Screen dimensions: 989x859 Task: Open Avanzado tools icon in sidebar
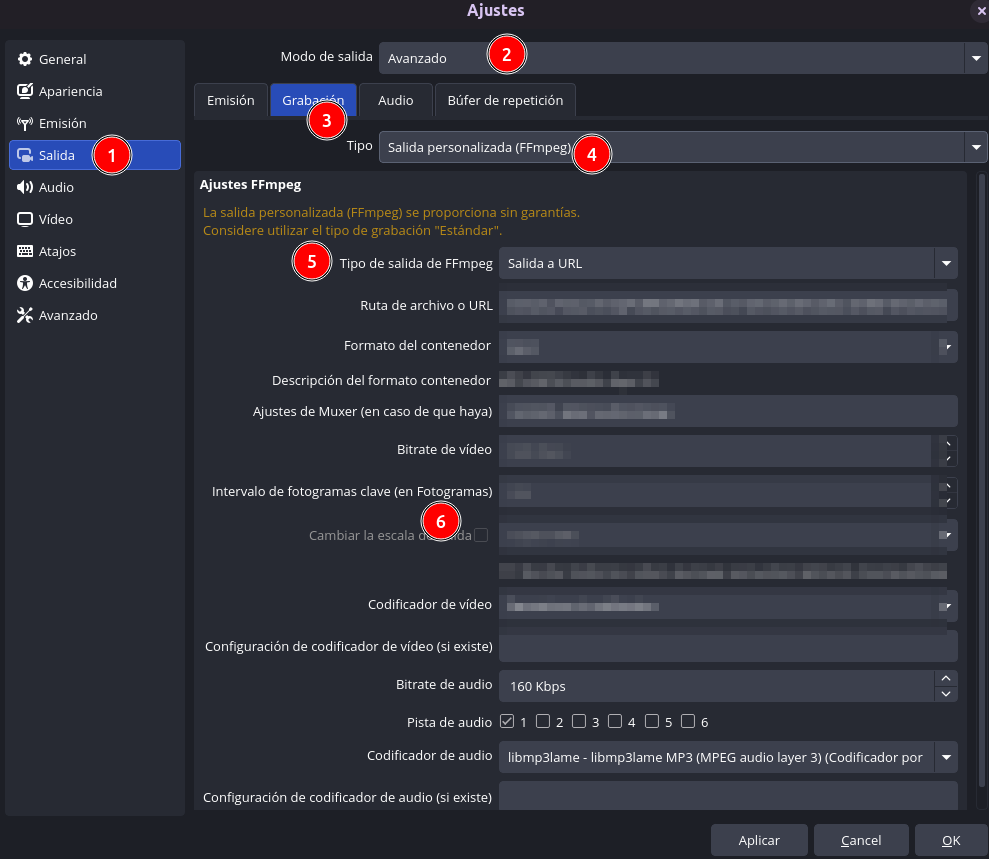25,315
